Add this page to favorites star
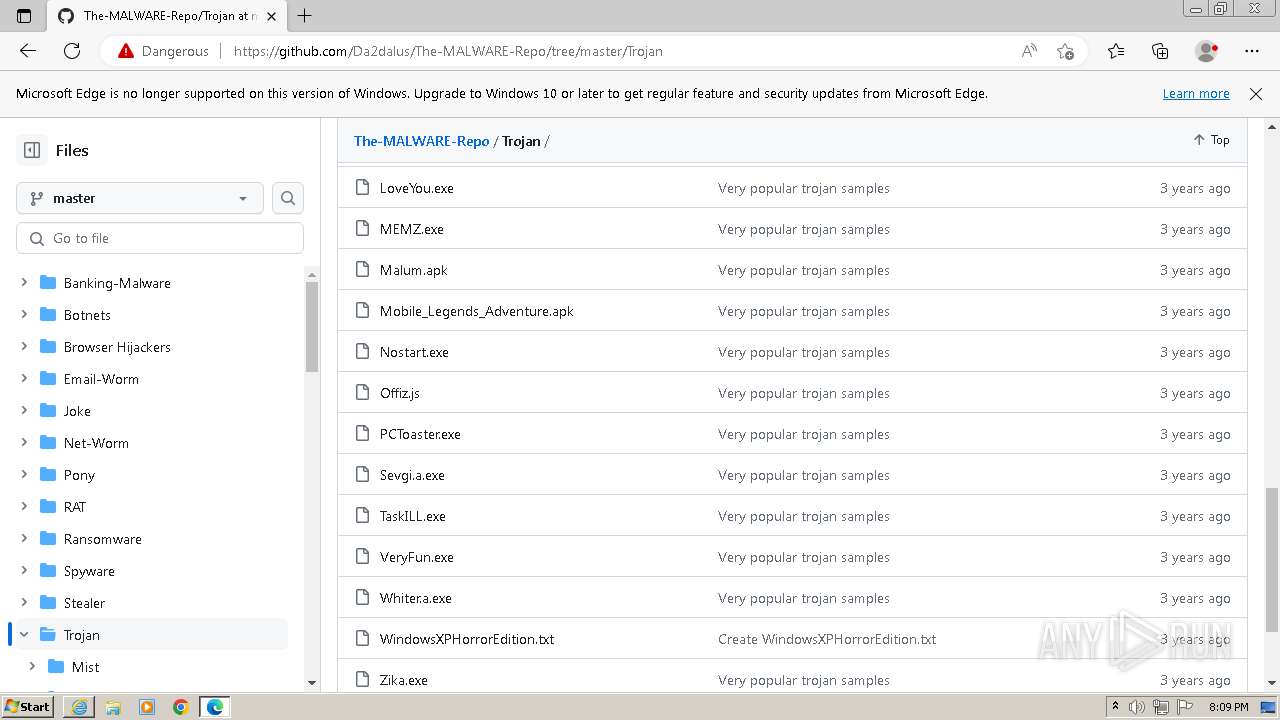 (x=1065, y=51)
